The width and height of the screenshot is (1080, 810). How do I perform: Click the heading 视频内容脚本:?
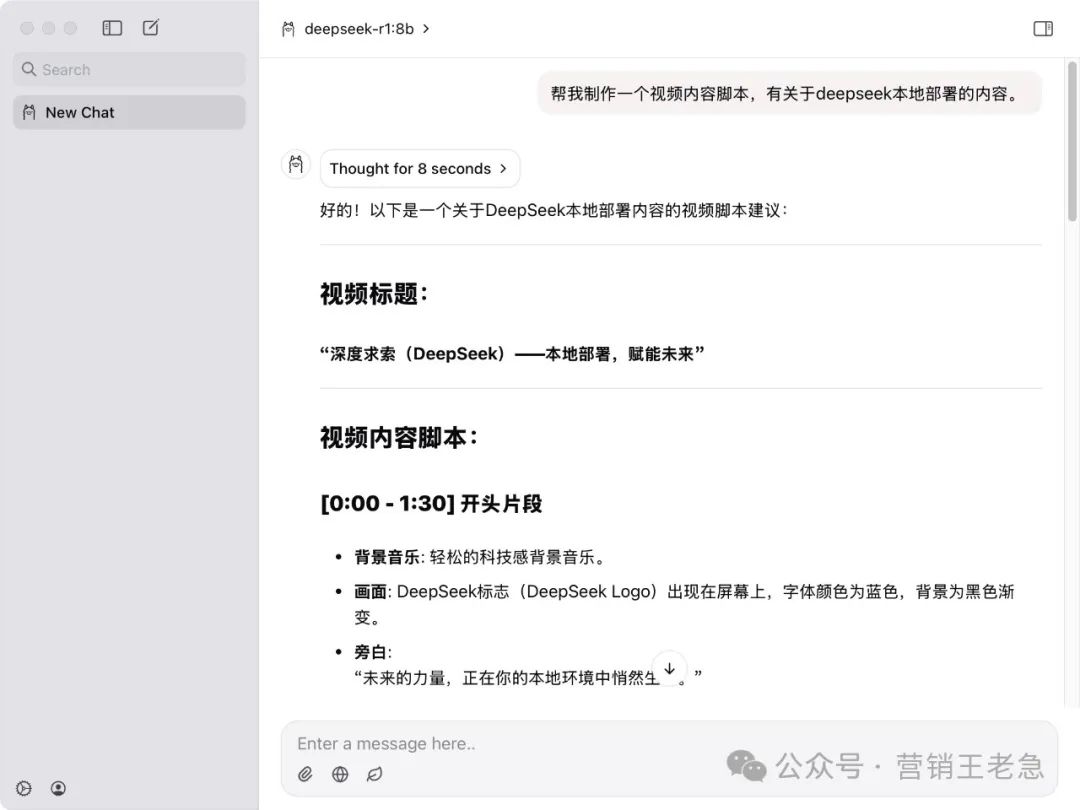click(x=399, y=437)
